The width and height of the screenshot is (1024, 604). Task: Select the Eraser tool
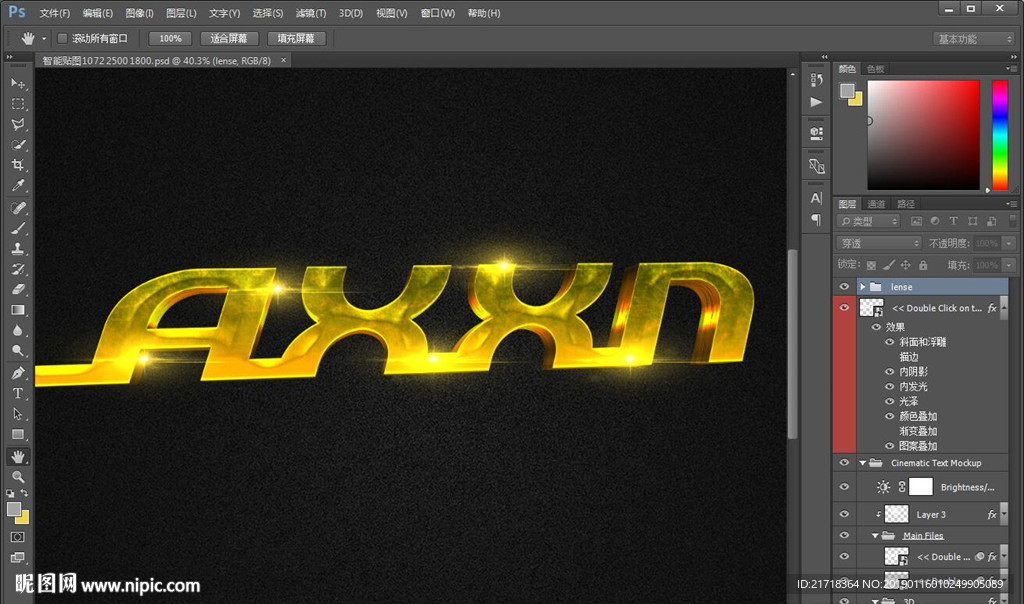(18, 290)
